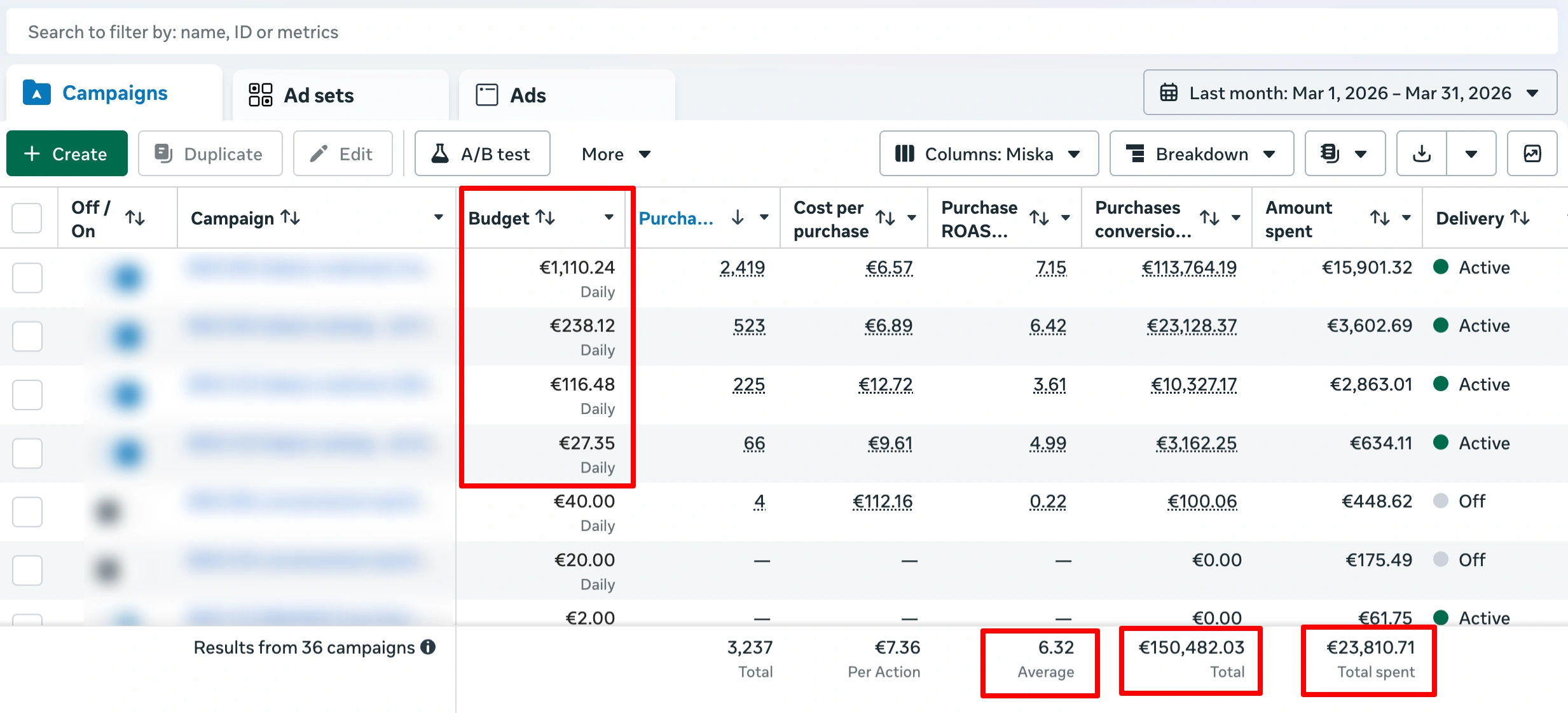Click the charts view icon button
This screenshot has height=713, width=1568.
click(1532, 154)
